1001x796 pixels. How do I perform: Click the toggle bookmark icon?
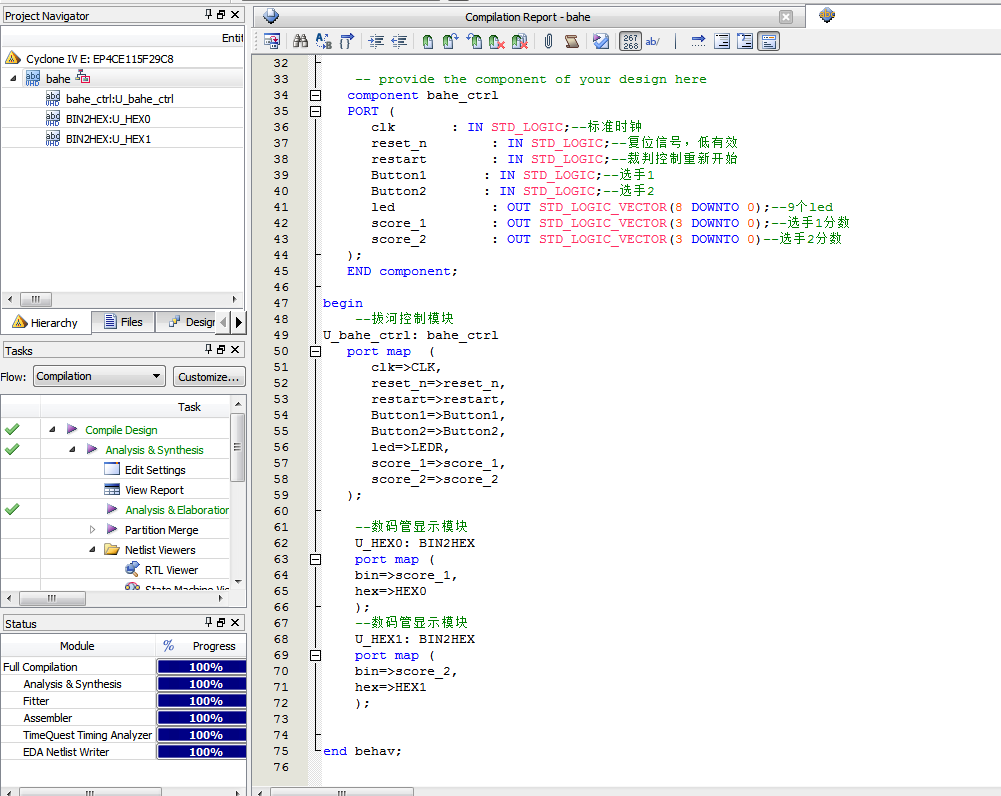click(427, 41)
